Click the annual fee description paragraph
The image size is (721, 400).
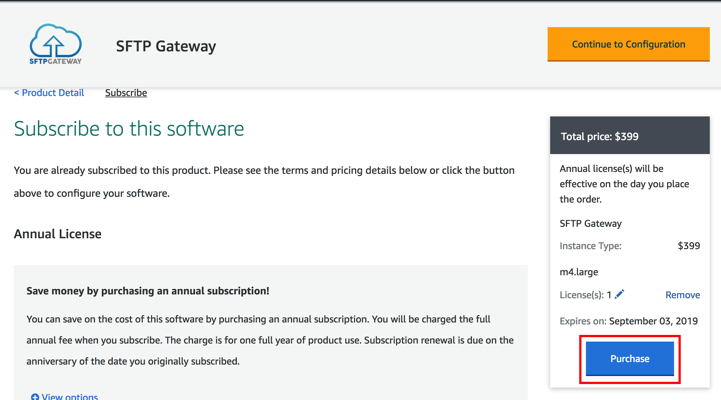coord(270,340)
